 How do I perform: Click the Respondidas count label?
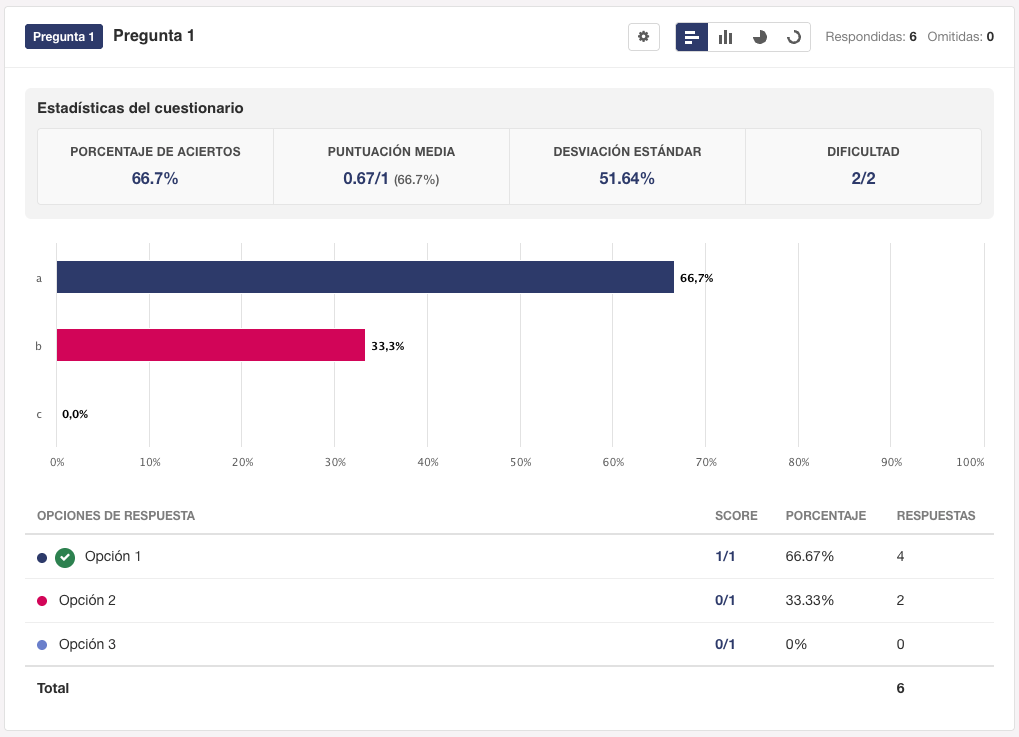(870, 37)
